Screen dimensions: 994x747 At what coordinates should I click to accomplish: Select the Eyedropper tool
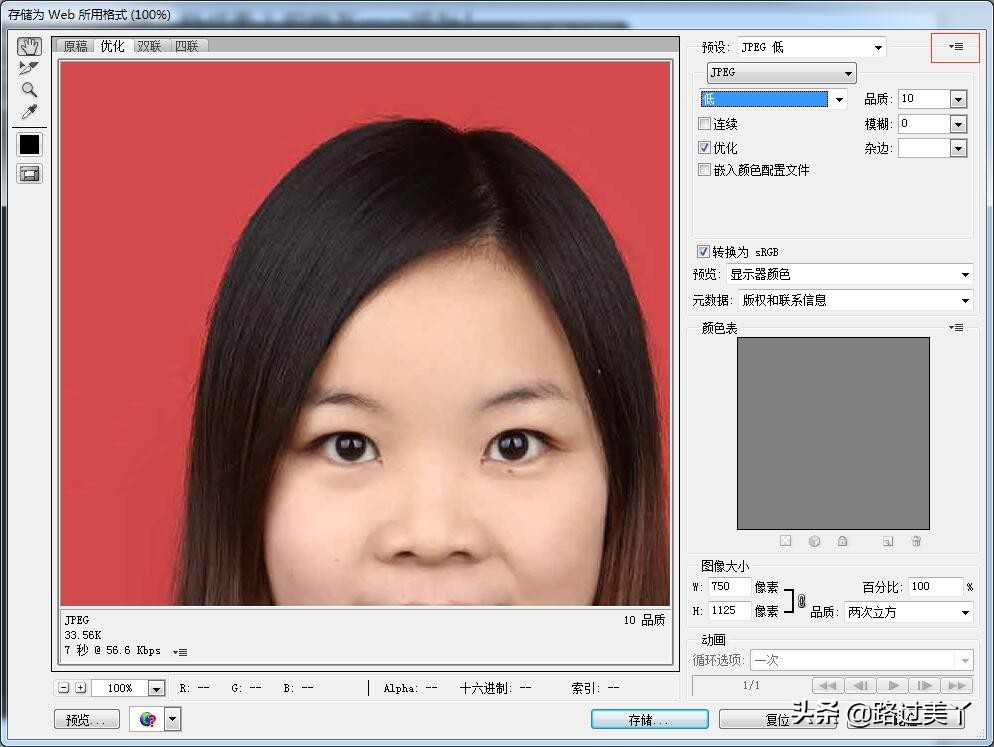pyautogui.click(x=29, y=111)
